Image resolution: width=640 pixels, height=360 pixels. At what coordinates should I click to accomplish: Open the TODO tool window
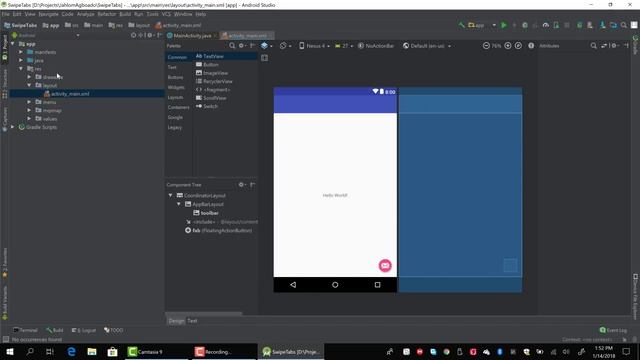(x=114, y=330)
